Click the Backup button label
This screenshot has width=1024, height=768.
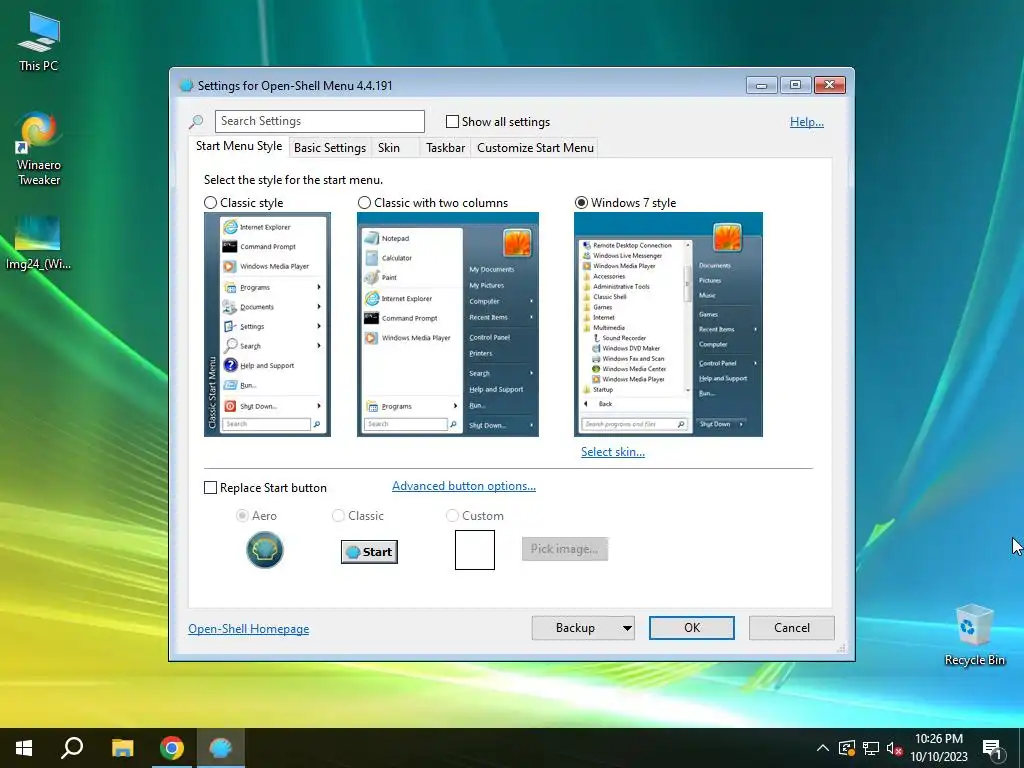pyautogui.click(x=575, y=628)
